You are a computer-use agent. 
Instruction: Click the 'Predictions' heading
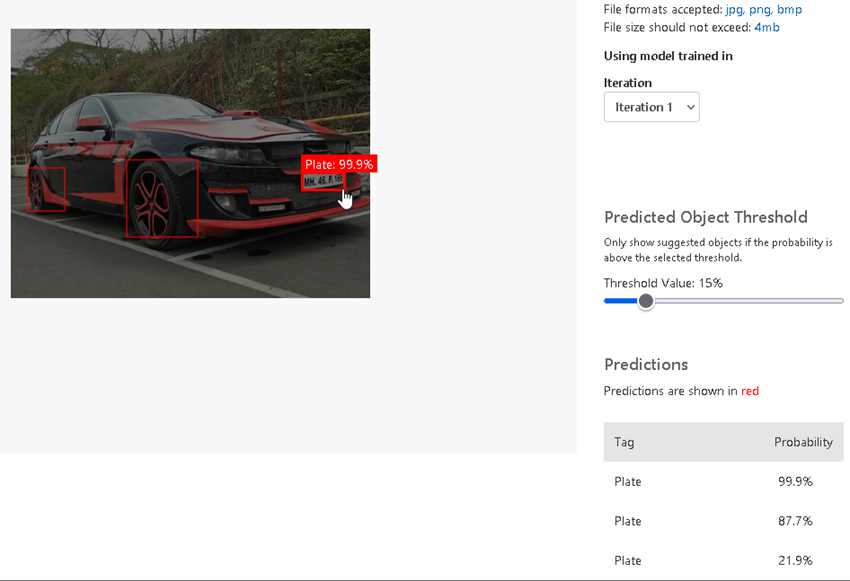point(646,364)
